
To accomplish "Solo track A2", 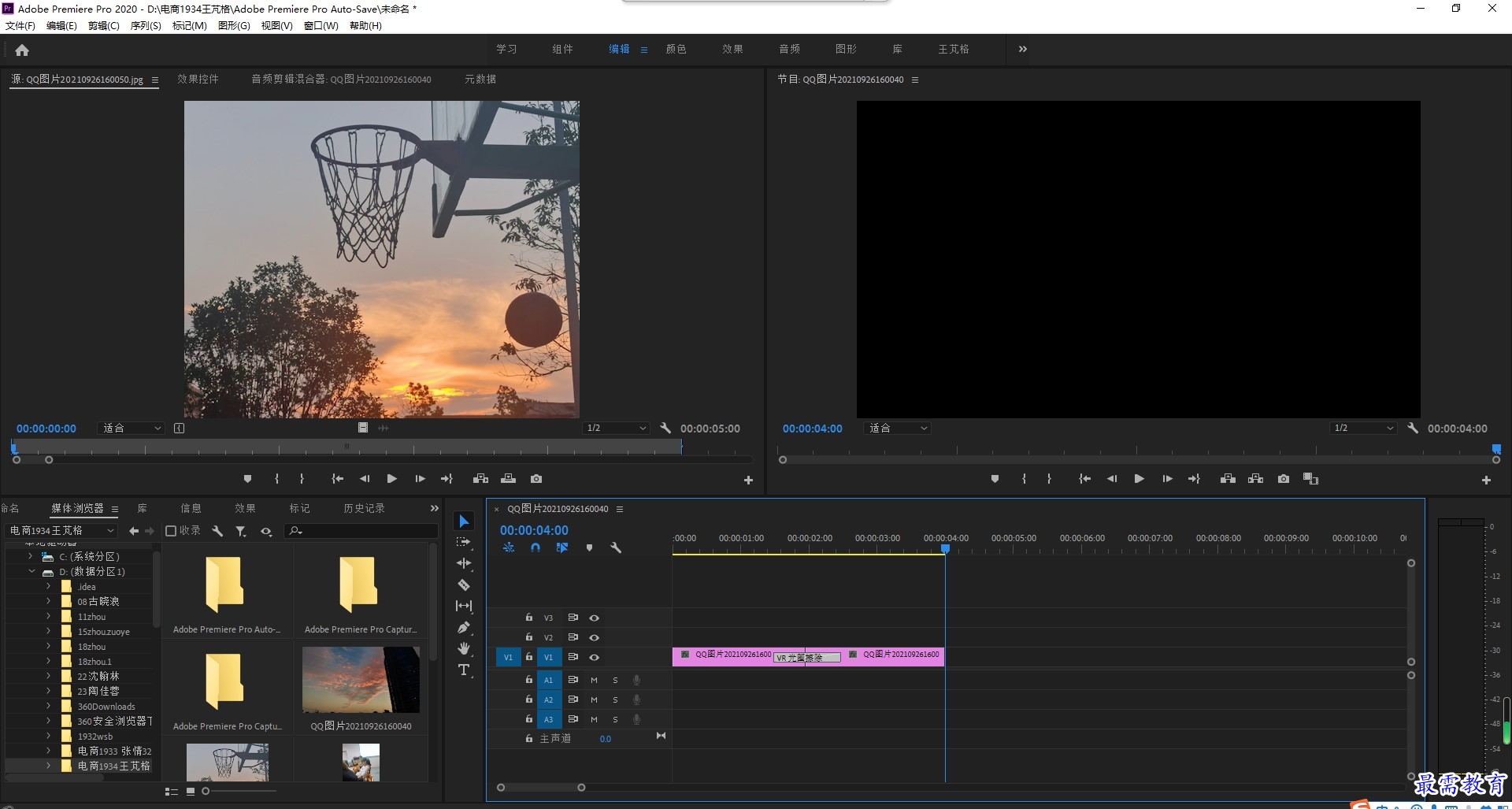I will pos(615,700).
